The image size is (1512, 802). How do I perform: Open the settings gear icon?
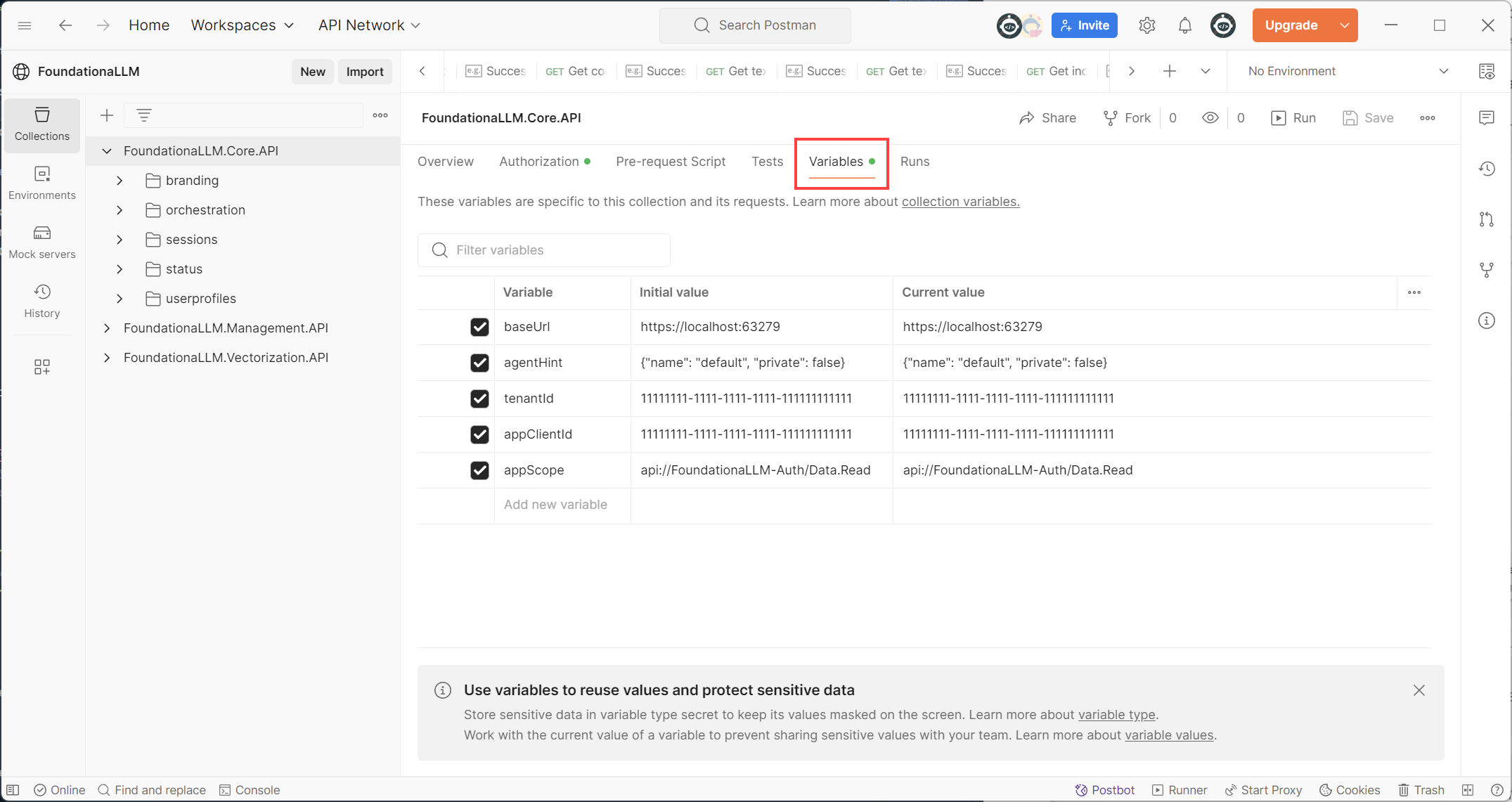click(x=1147, y=25)
